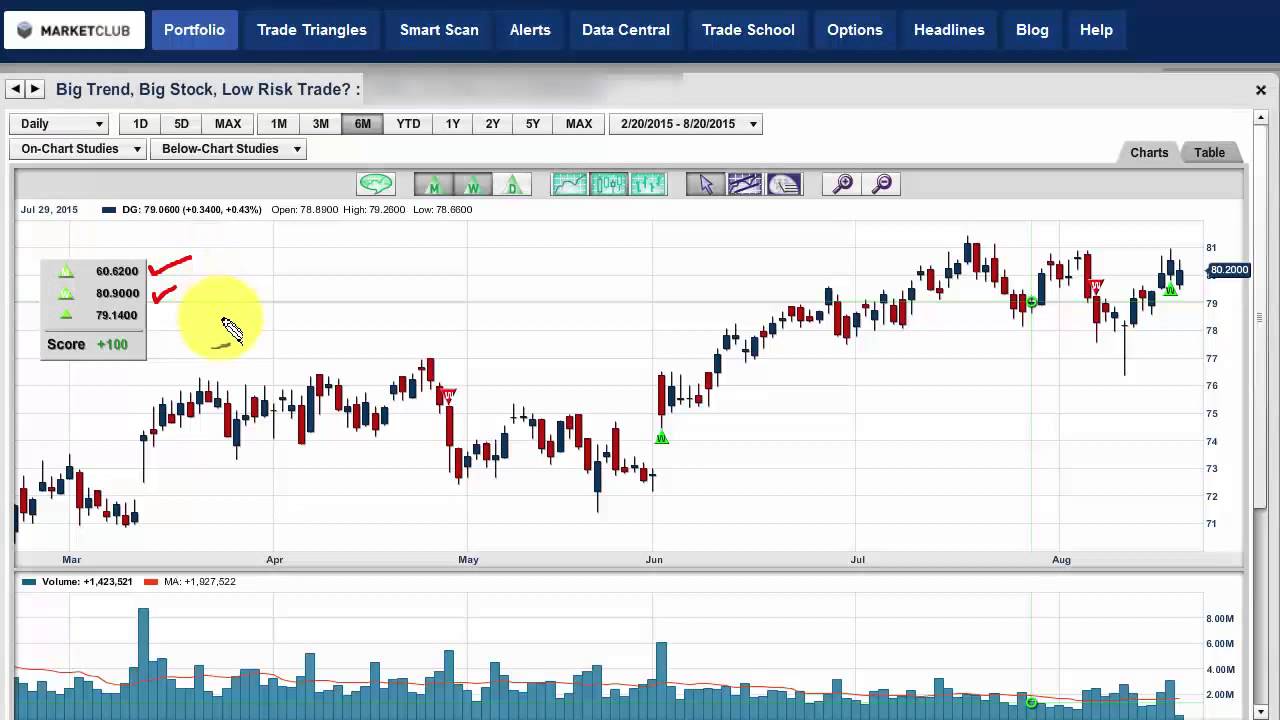
Task: Switch to the Table tab
Action: pos(1209,153)
